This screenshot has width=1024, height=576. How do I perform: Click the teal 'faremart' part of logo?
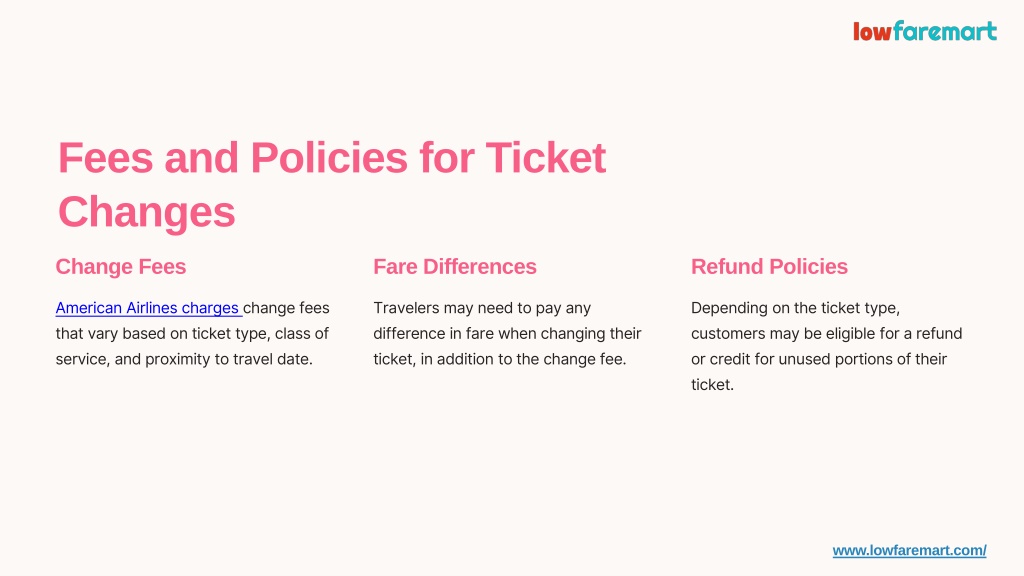(945, 31)
